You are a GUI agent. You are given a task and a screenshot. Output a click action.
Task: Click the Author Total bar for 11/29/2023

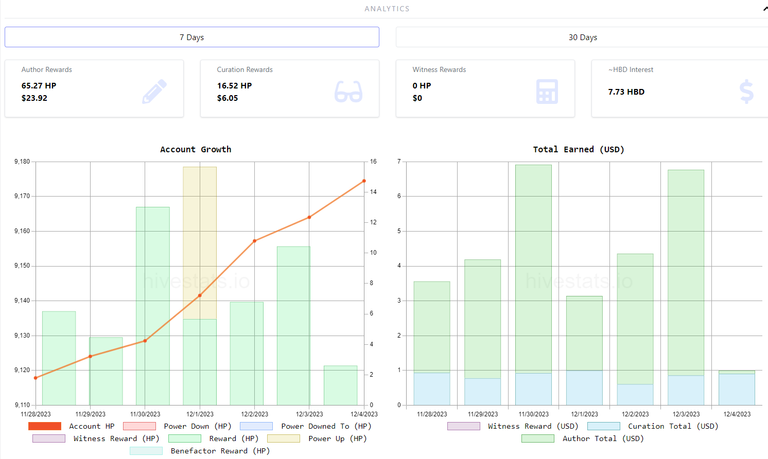tap(482, 319)
